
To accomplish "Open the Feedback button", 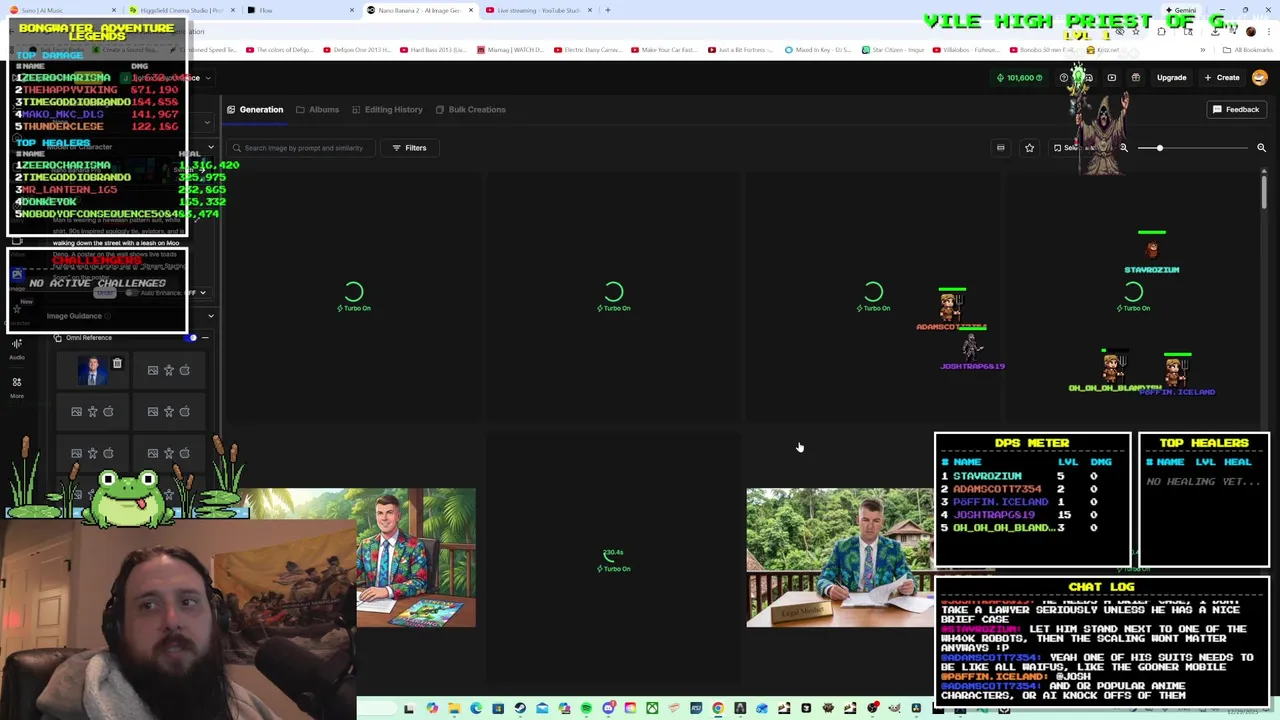I will (1236, 109).
